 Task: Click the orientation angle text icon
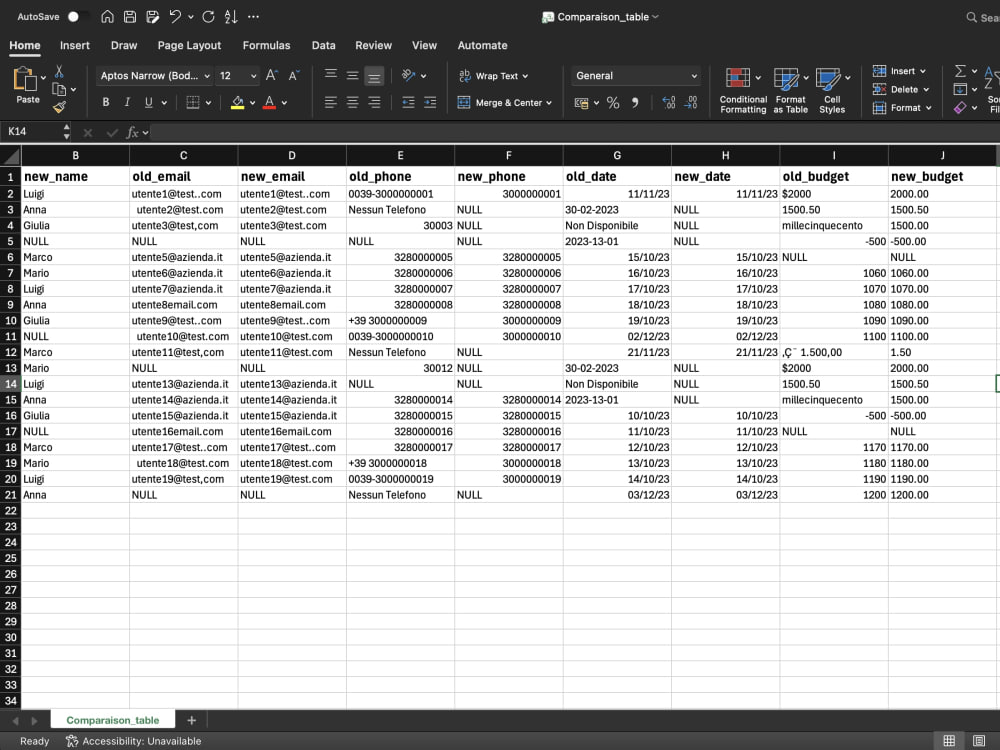[408, 75]
